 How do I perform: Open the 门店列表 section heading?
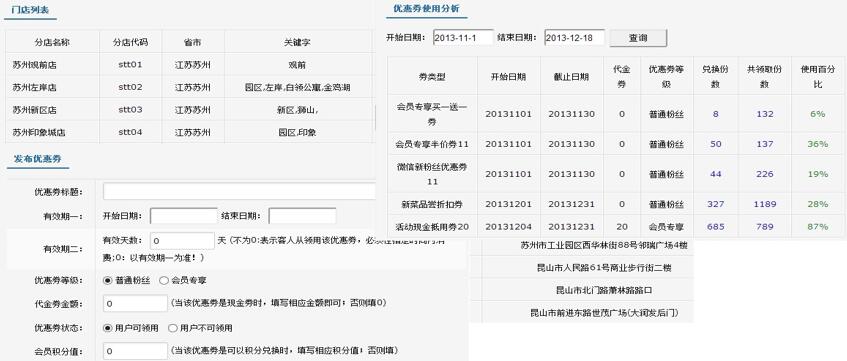tap(29, 9)
